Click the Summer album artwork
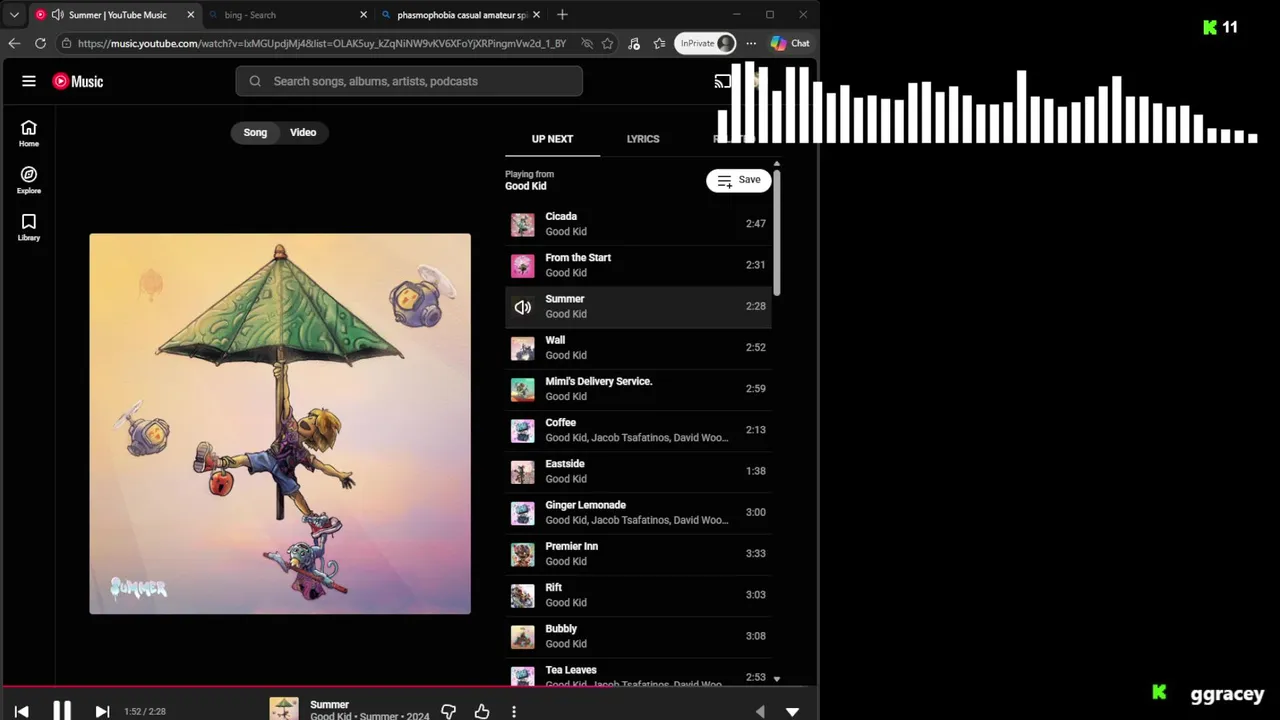1280x720 pixels. (x=280, y=424)
